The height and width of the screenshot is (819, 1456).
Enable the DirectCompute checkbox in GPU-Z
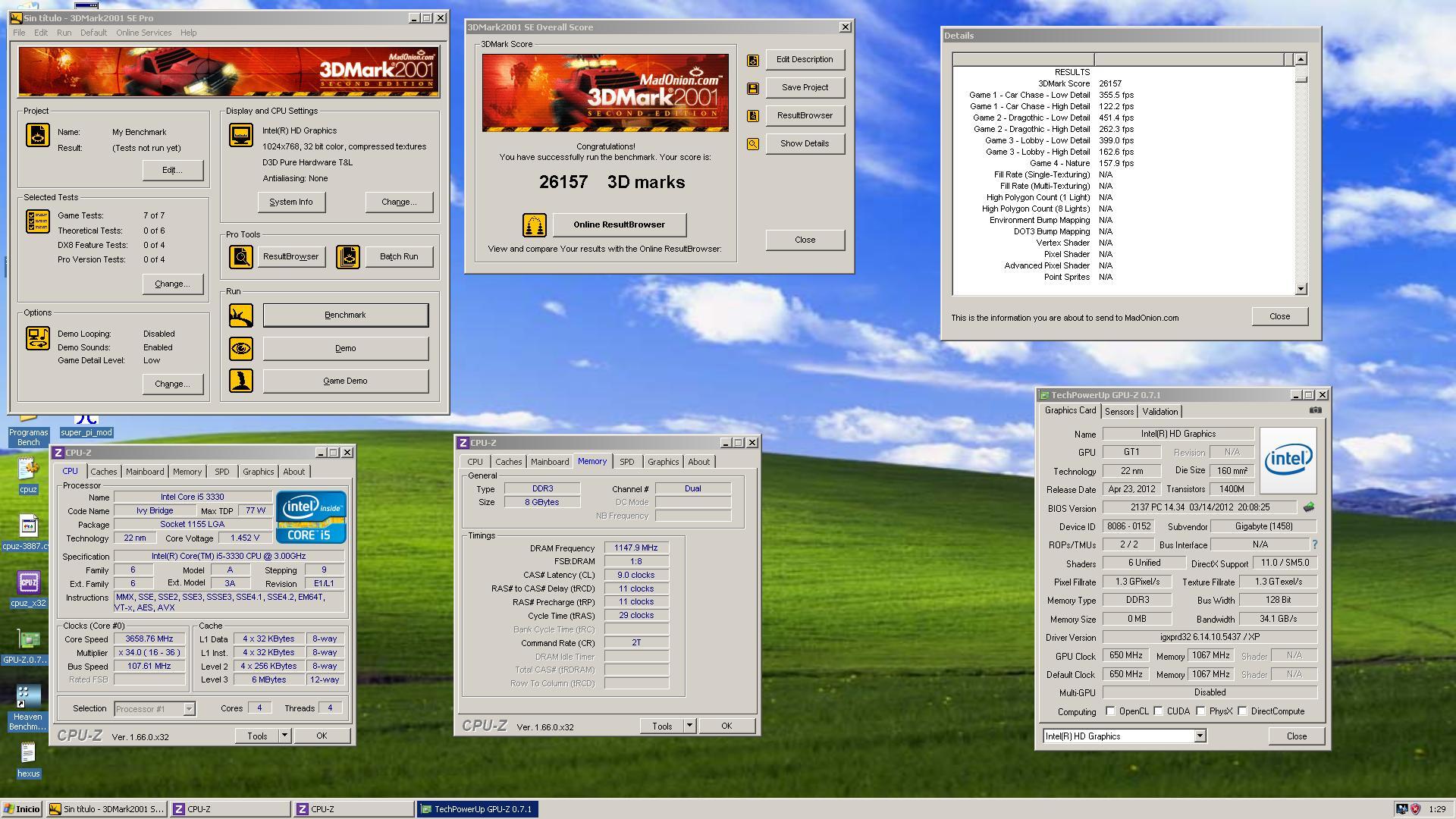coord(1242,711)
